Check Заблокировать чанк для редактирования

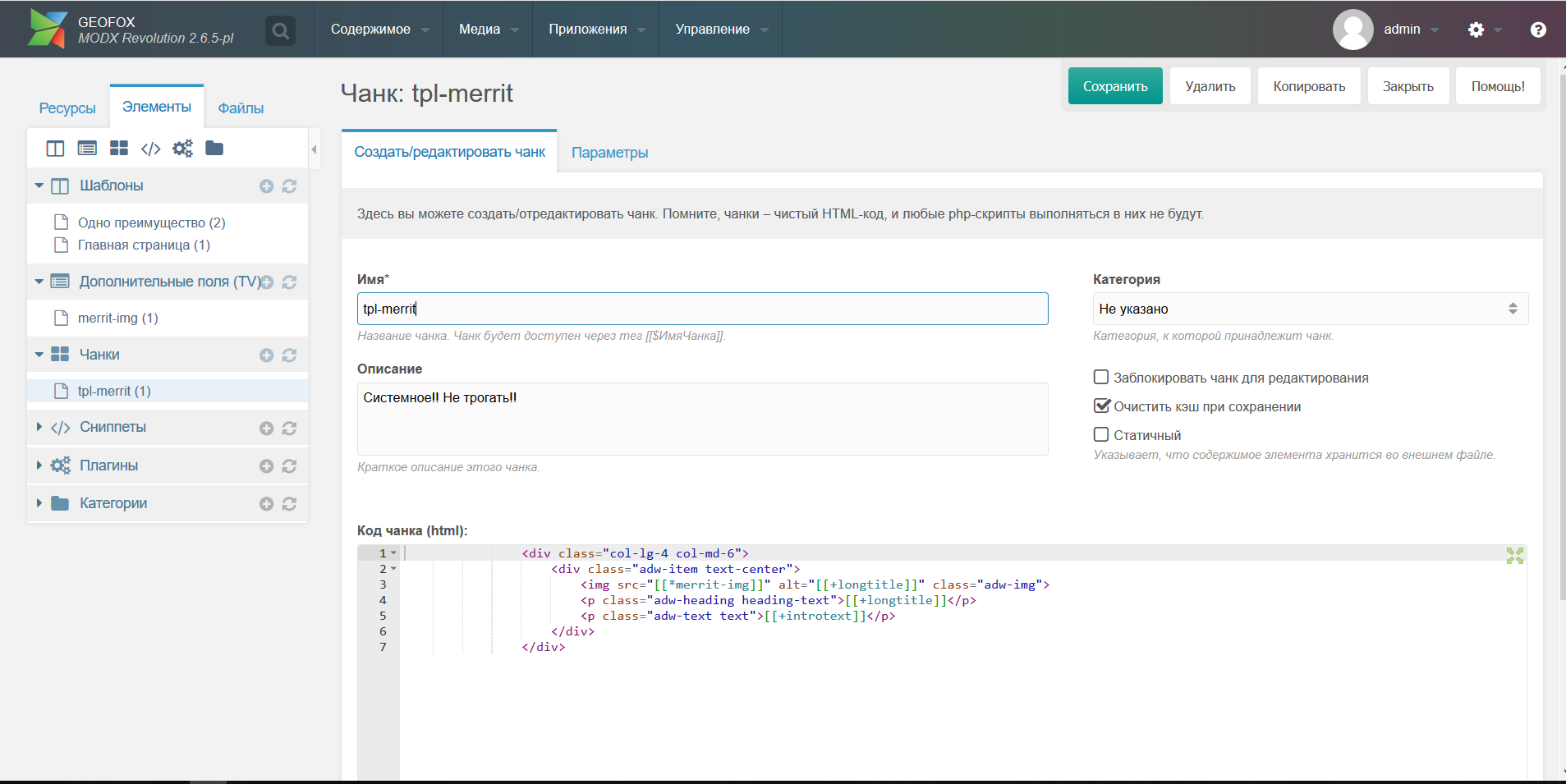tap(1101, 377)
